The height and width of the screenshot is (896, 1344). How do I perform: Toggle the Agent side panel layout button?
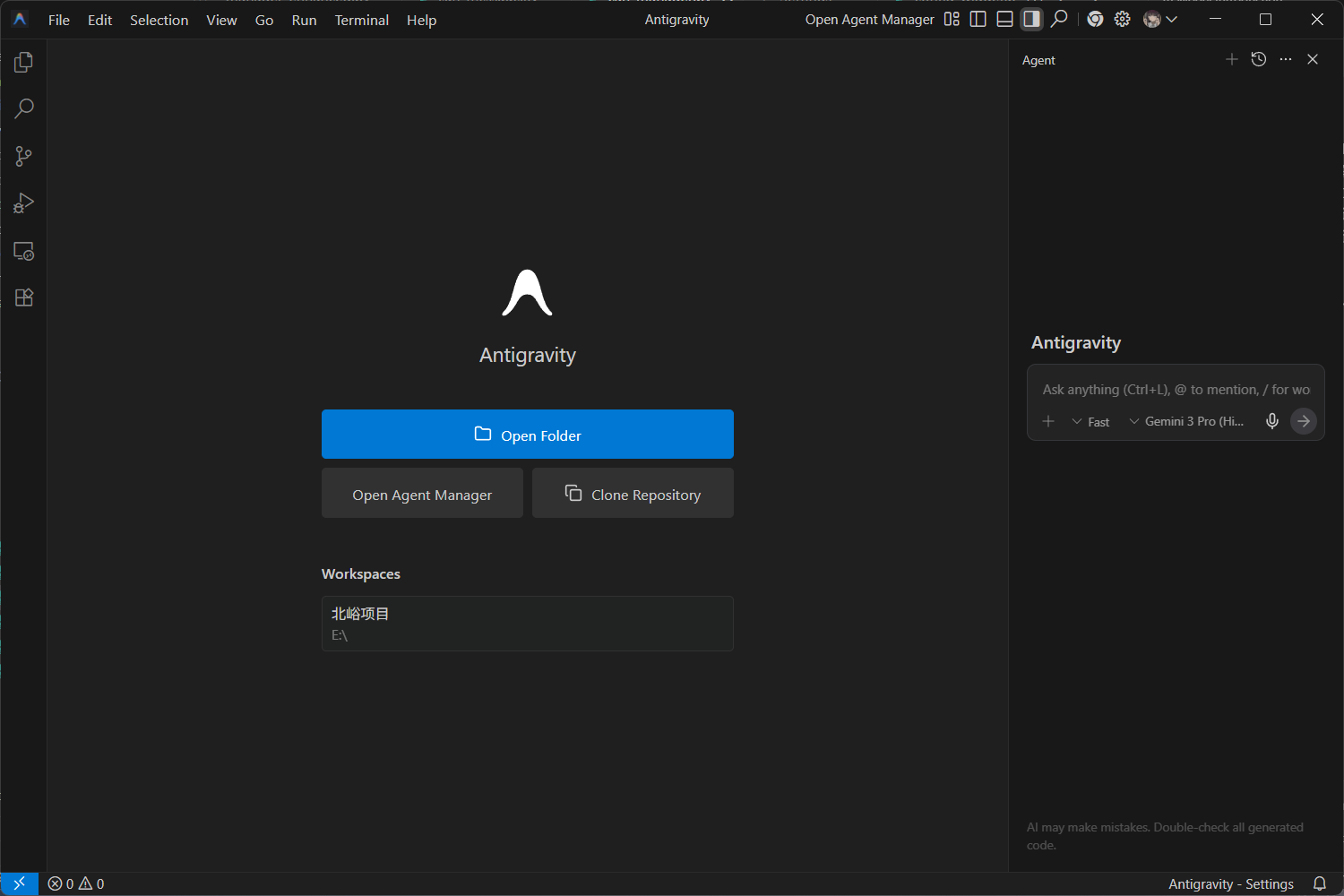point(1032,19)
